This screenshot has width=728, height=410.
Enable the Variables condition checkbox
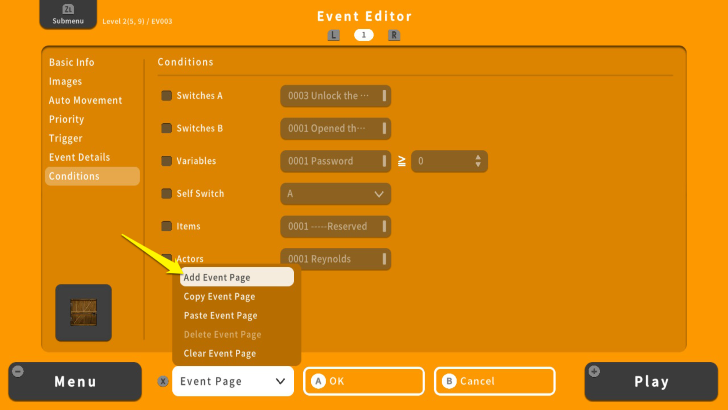(x=166, y=161)
